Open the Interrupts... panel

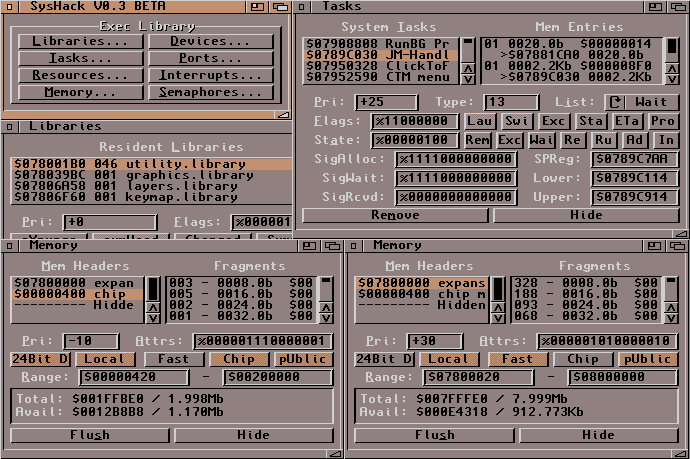click(x=211, y=76)
